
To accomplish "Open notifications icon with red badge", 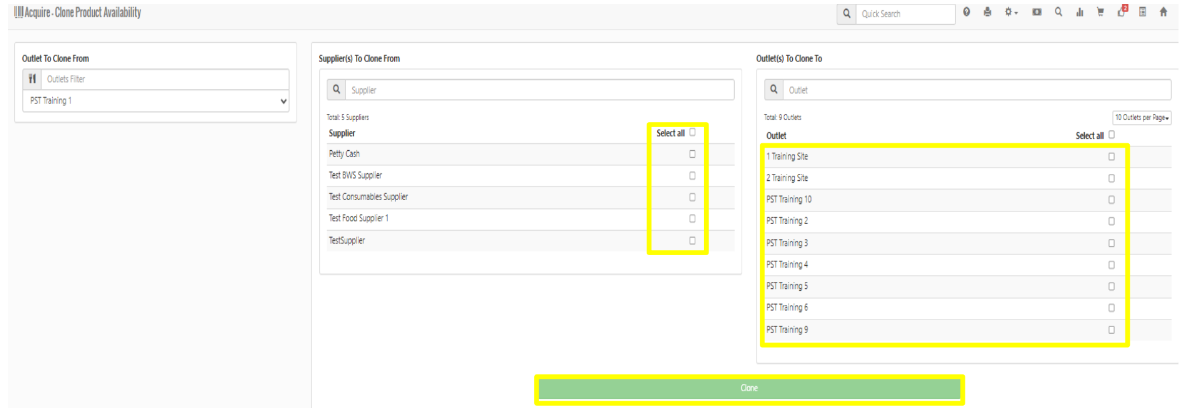I will [1122, 12].
